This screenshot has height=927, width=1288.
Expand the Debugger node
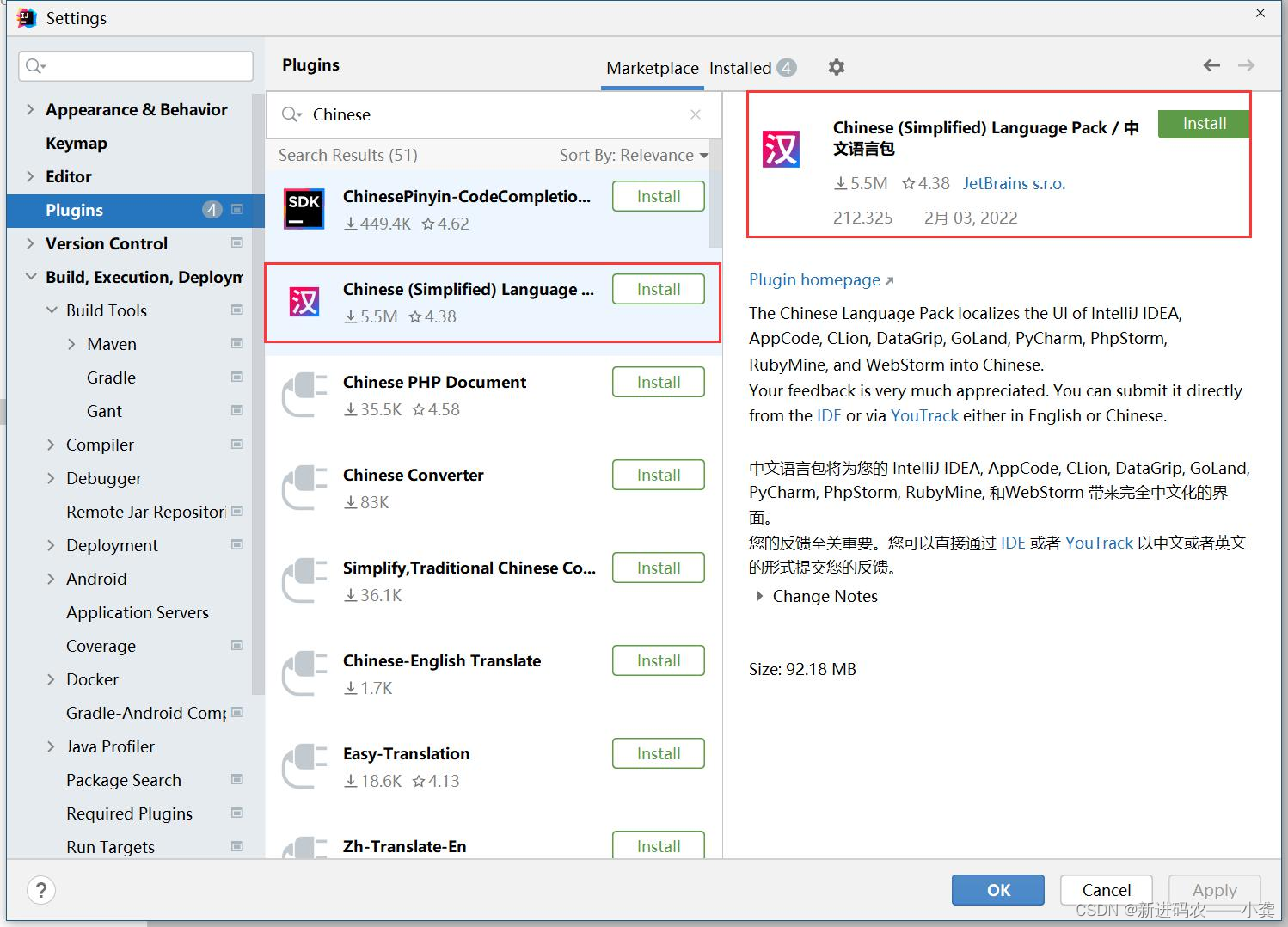(52, 478)
